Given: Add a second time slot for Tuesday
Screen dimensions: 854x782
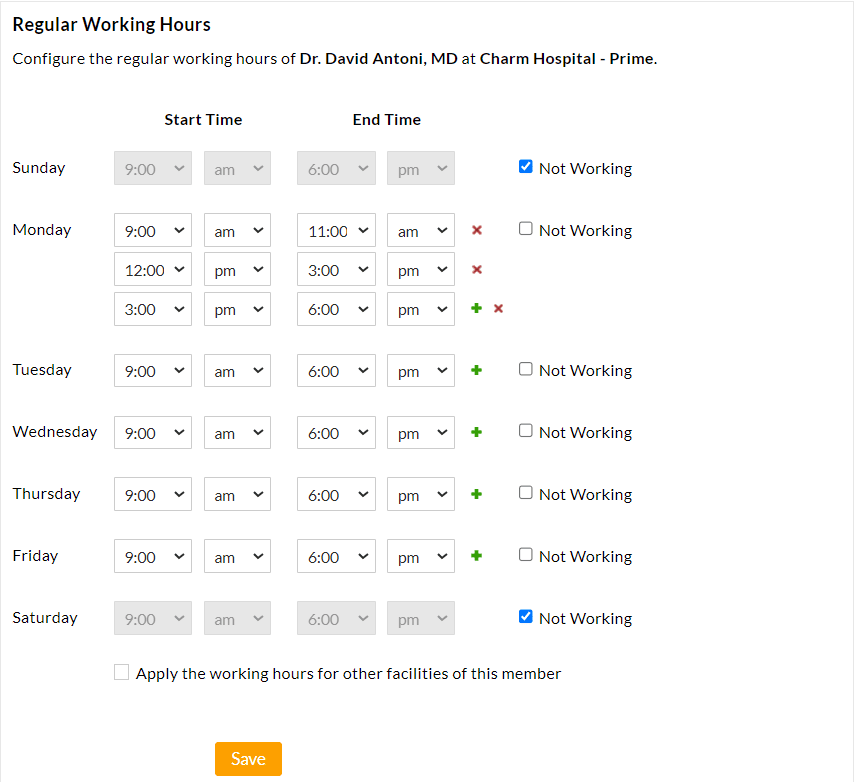Looking at the screenshot, I should tap(476, 370).
